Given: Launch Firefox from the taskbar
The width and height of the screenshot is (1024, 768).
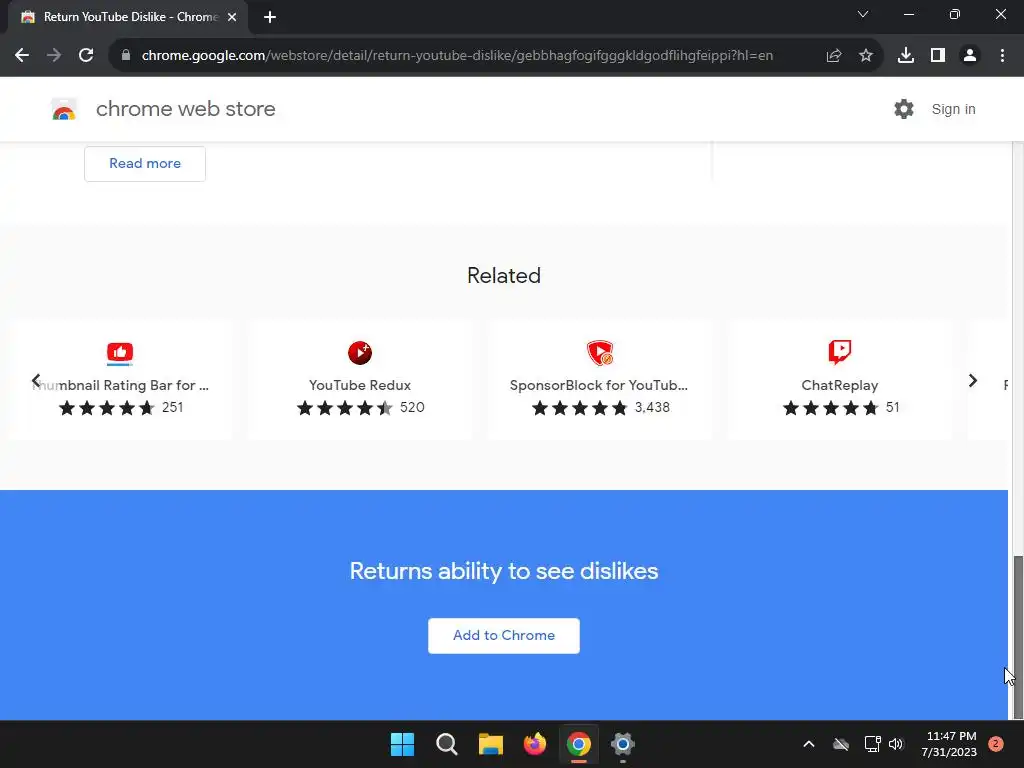Looking at the screenshot, I should (x=535, y=744).
